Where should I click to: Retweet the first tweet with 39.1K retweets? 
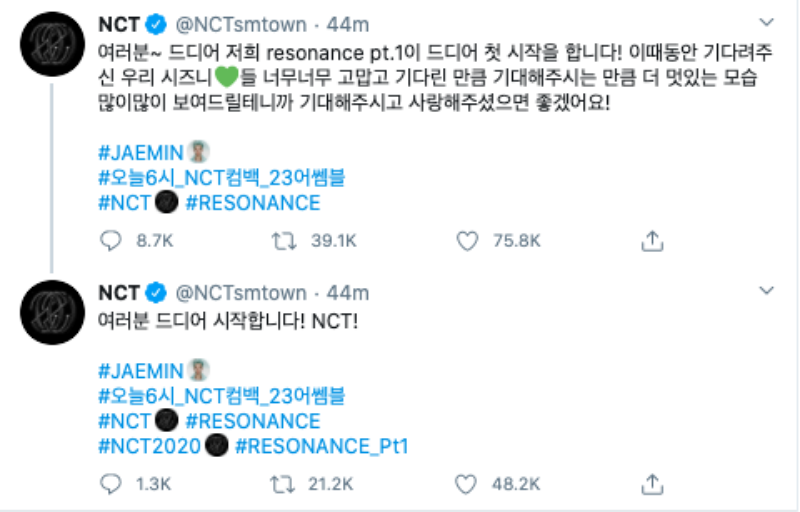pos(282,240)
